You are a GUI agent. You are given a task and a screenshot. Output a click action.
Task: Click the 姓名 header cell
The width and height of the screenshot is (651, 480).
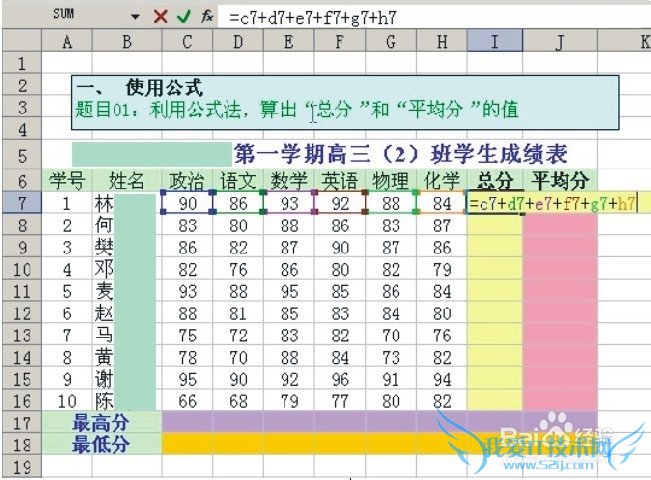127,181
